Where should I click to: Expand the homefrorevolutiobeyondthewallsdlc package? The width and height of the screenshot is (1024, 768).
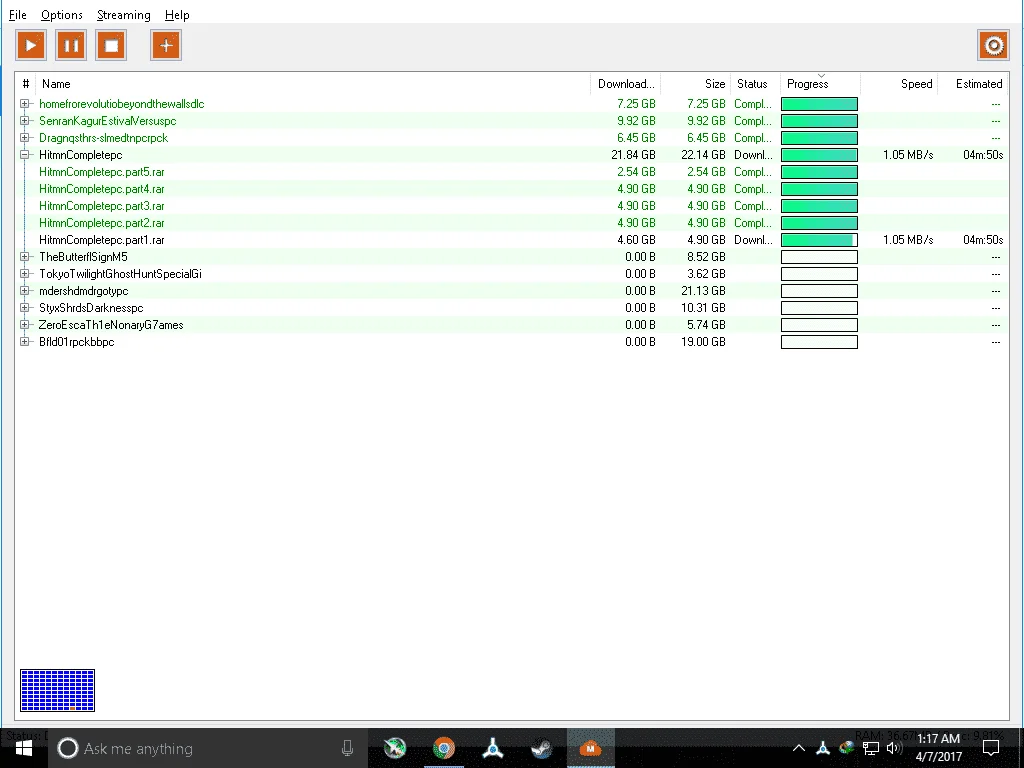(x=25, y=104)
